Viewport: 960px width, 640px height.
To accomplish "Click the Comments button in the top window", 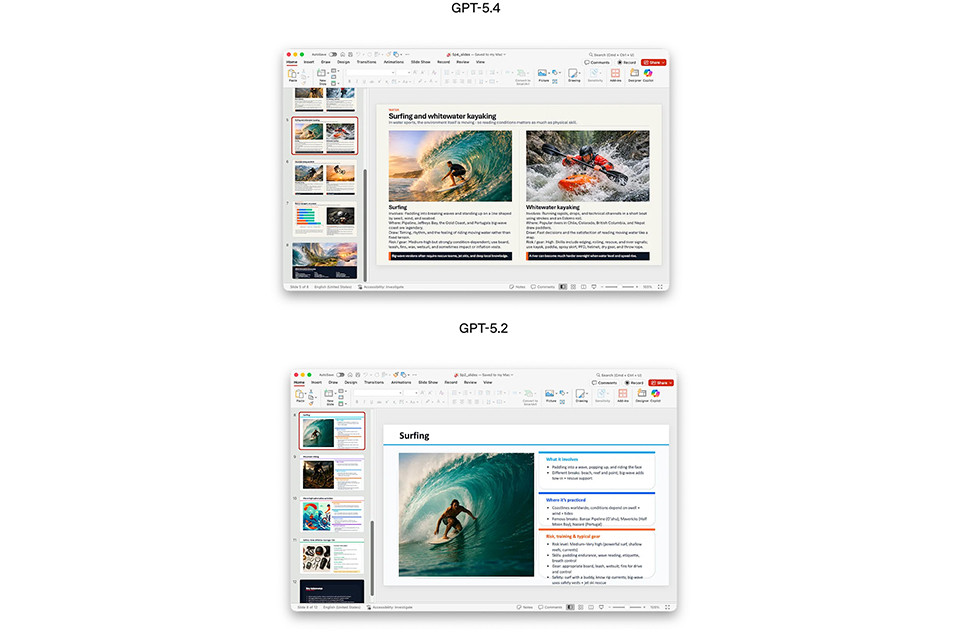I will point(598,62).
